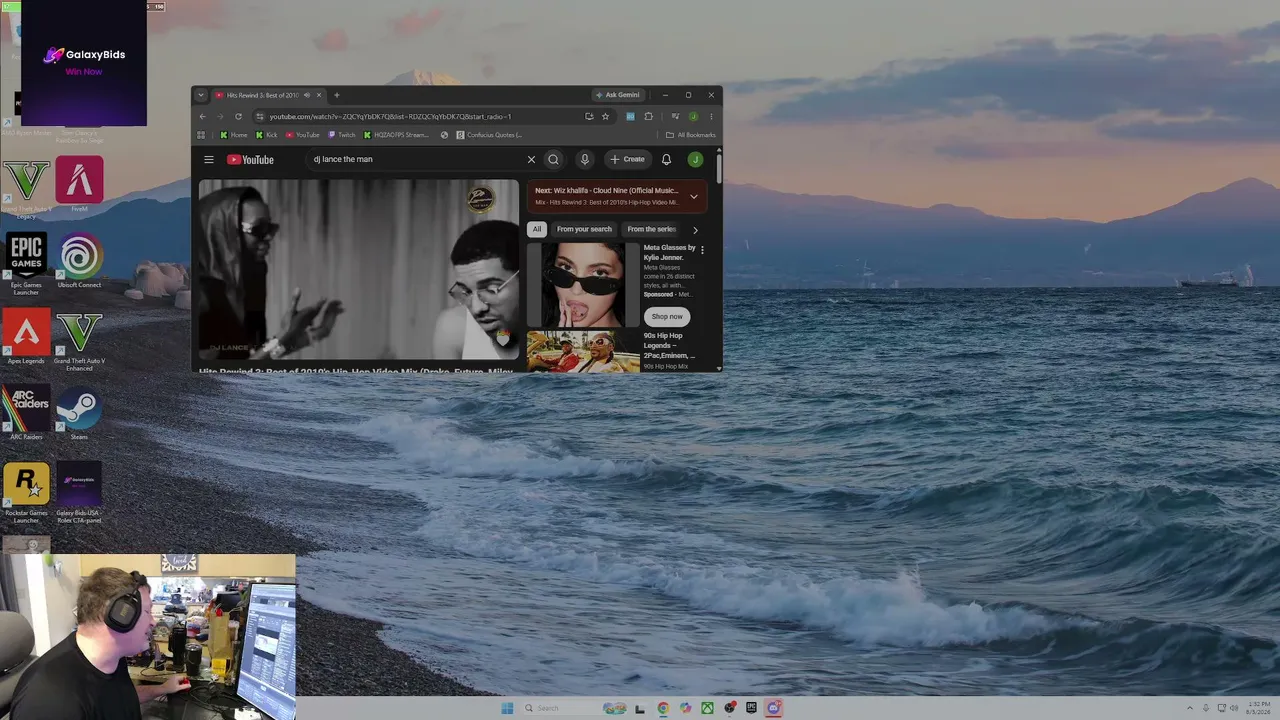Mute the tab audio speaker icon
This screenshot has width=1280, height=720.
tap(307, 95)
